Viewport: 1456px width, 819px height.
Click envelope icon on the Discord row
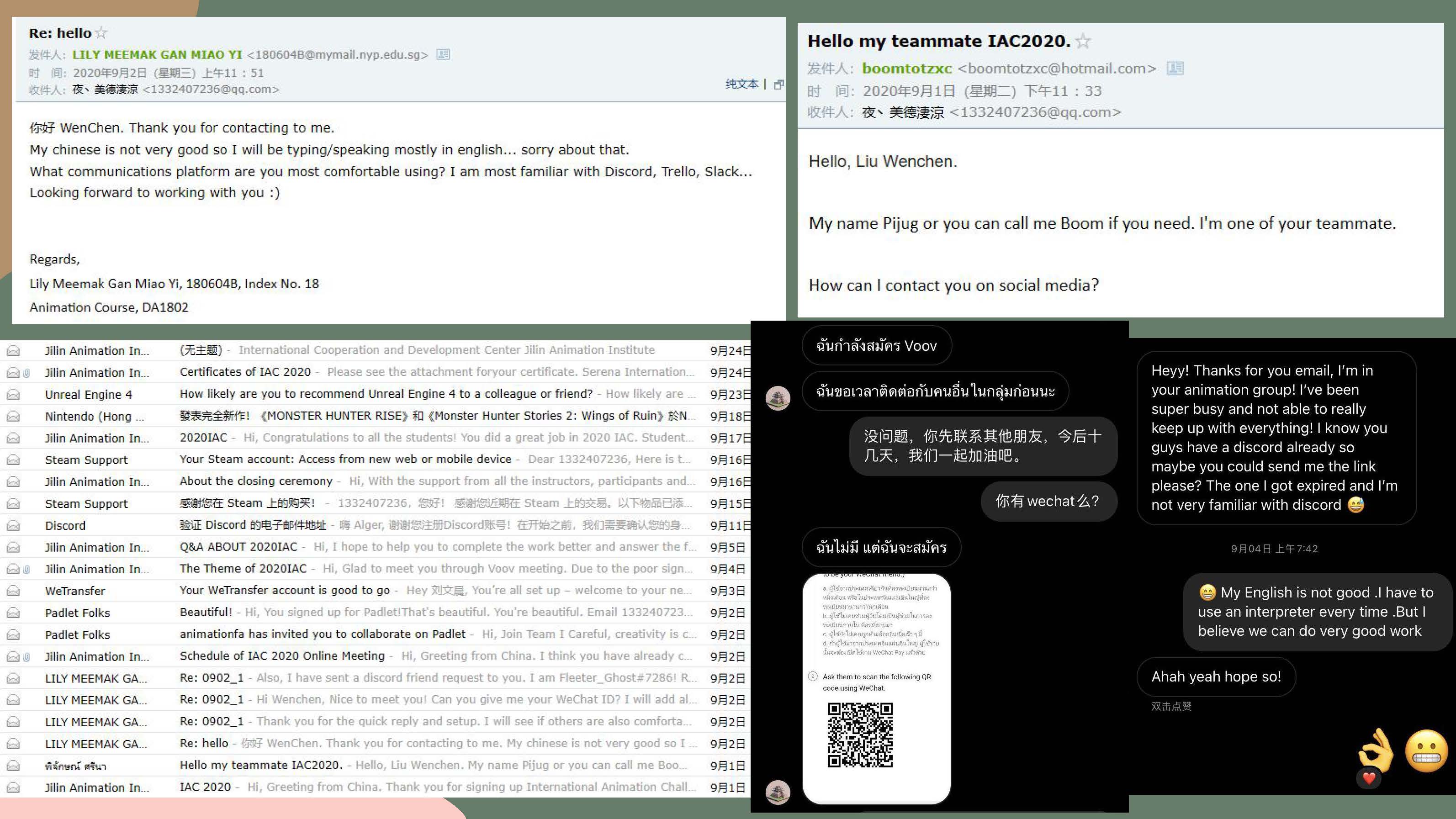[x=13, y=526]
